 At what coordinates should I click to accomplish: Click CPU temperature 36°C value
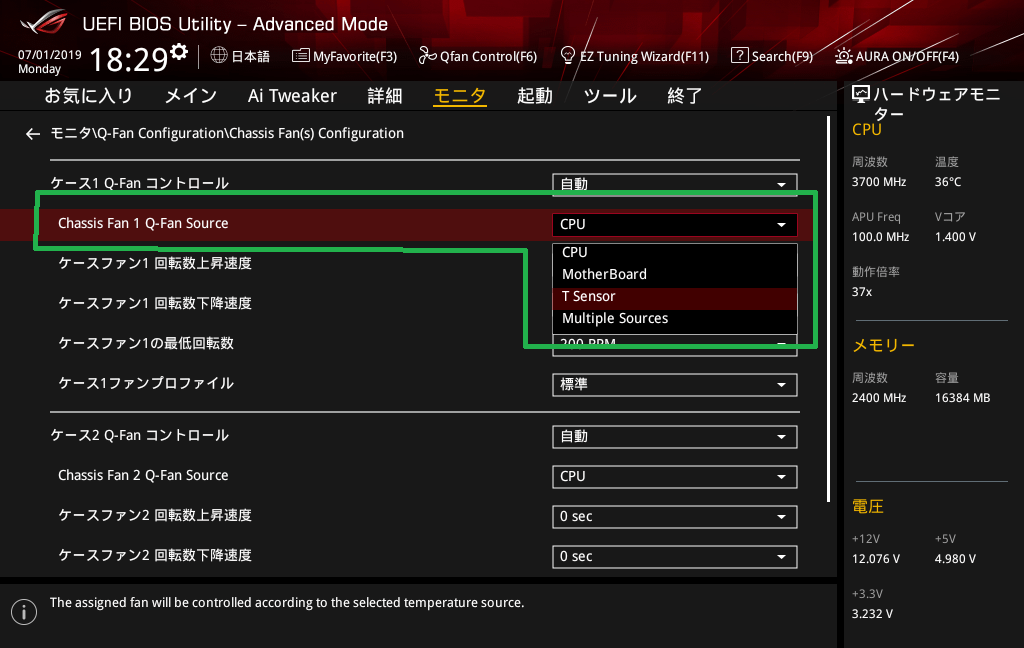click(948, 182)
